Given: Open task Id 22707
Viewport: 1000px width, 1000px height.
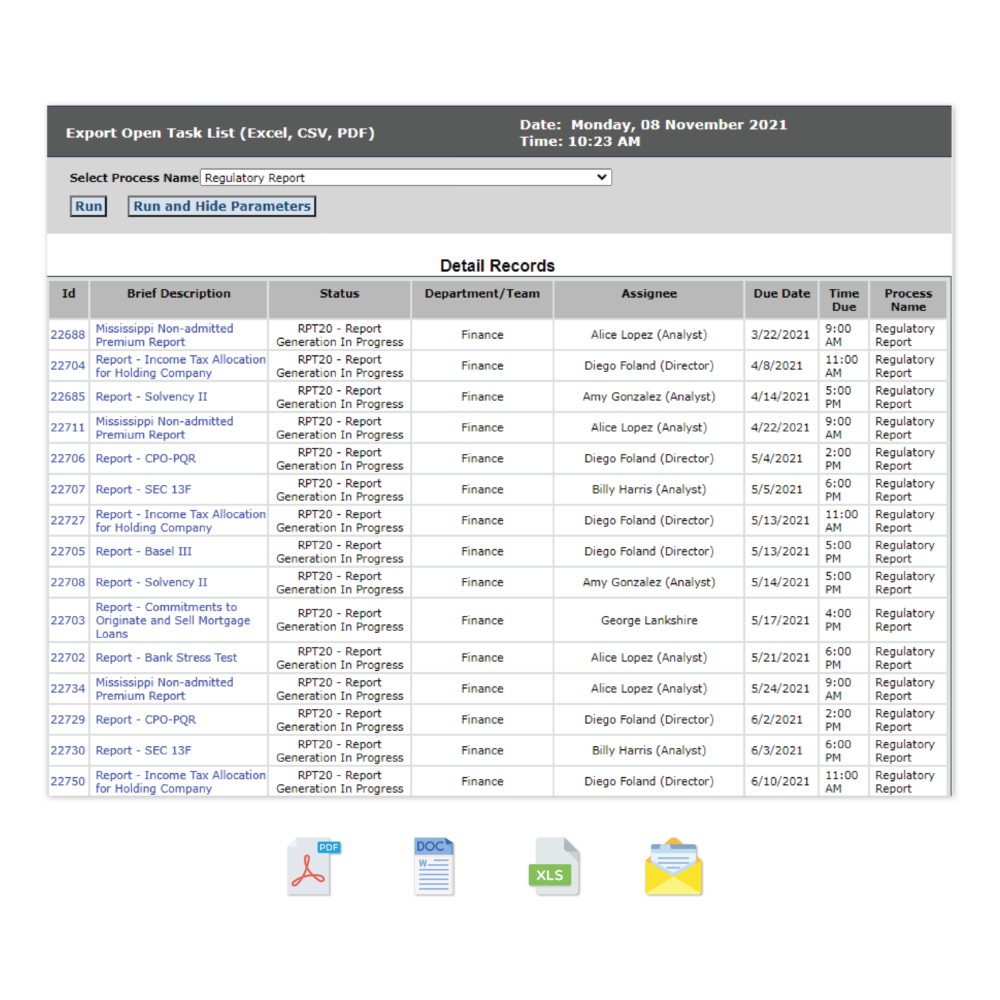Looking at the screenshot, I should (68, 489).
